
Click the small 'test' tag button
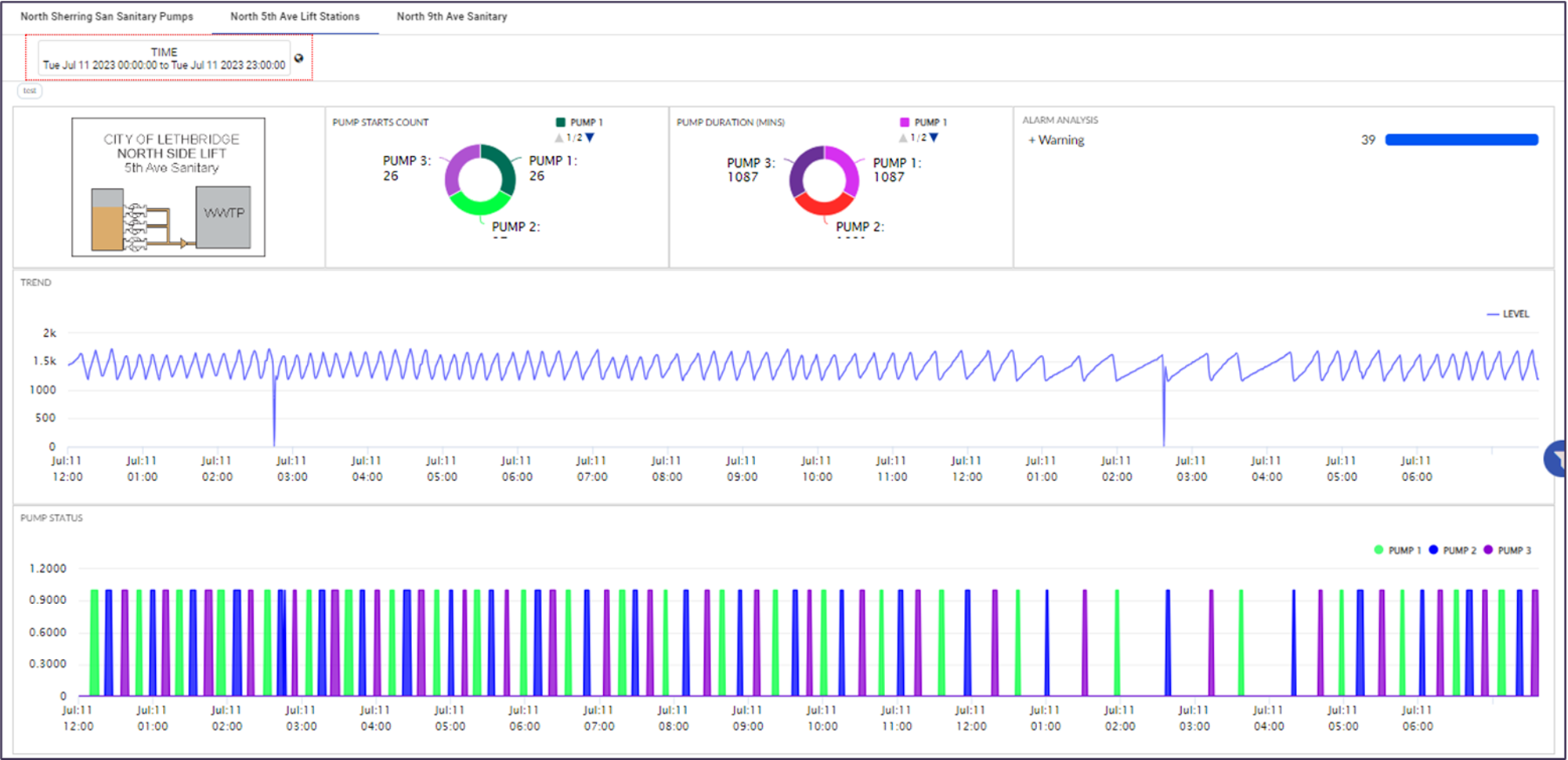click(x=30, y=91)
